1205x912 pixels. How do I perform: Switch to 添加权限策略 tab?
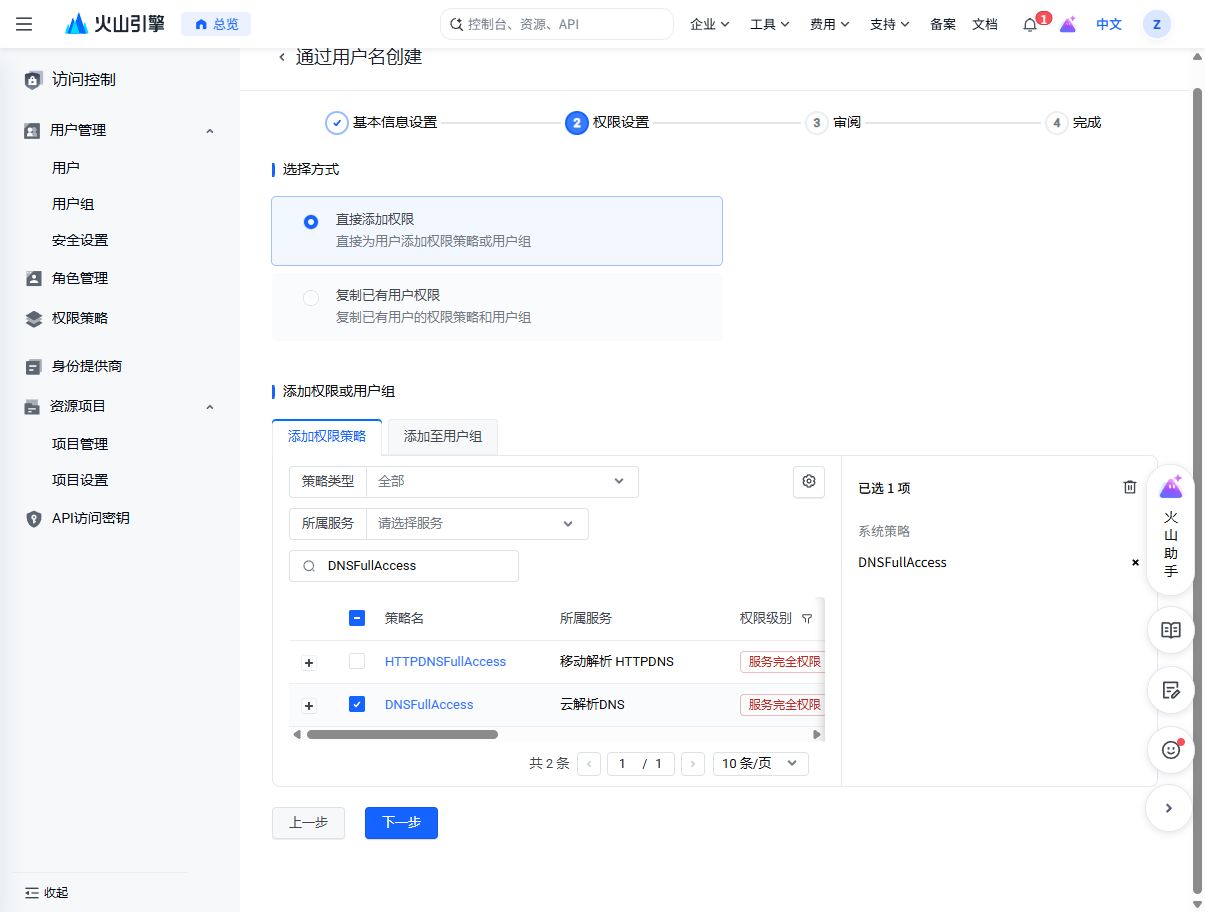click(x=327, y=437)
